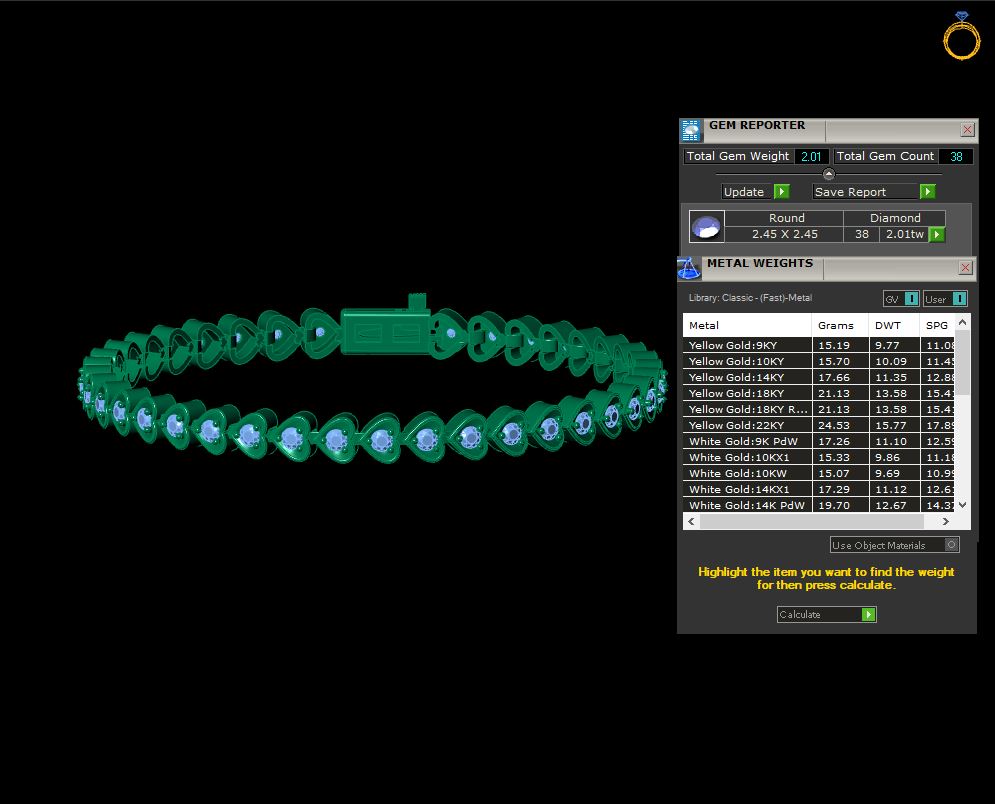Screen dimensions: 995x804
Task: Select the White Gold:9K PdW row
Action: pos(819,441)
